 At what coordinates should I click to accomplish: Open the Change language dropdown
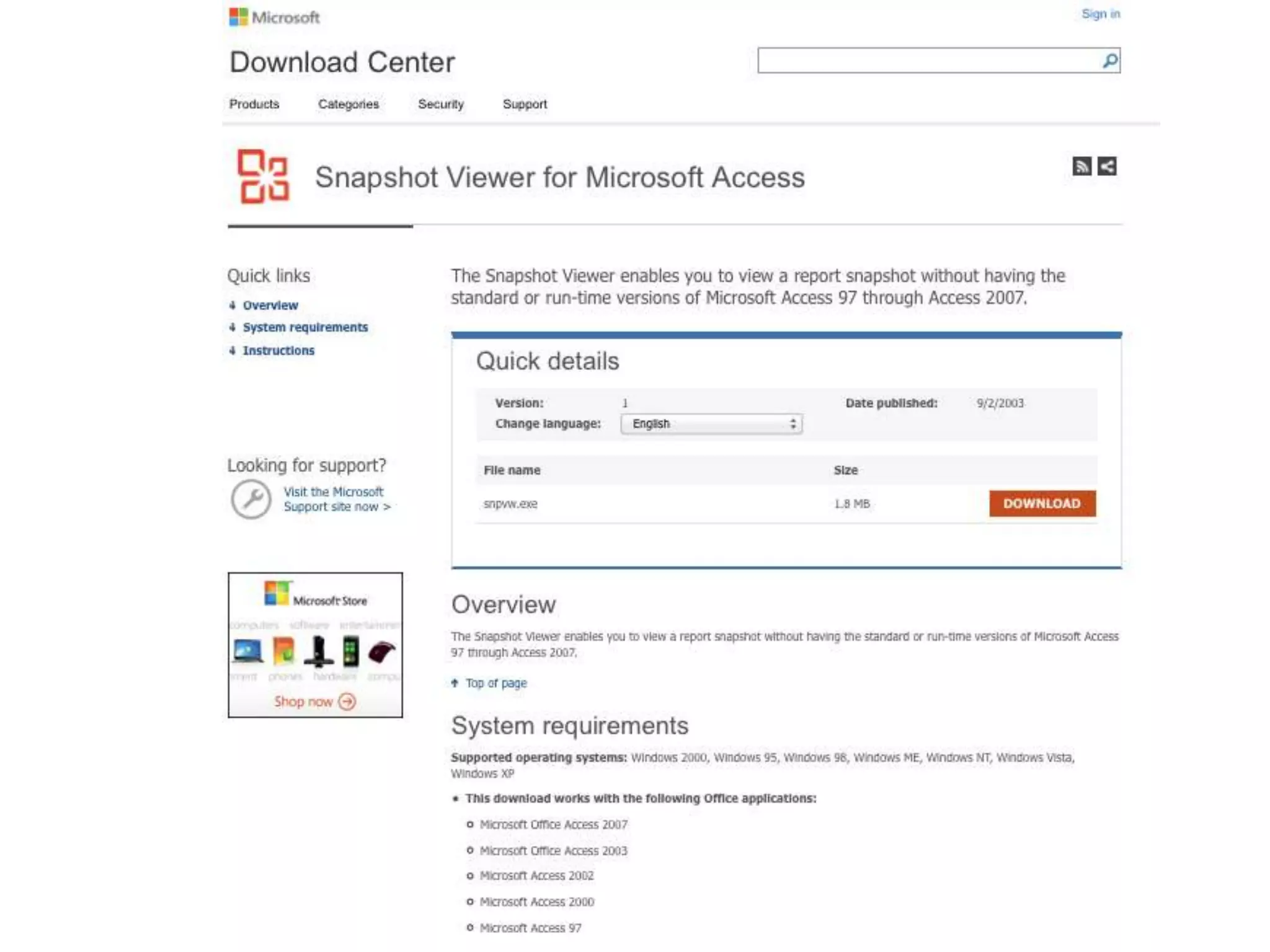click(x=711, y=424)
